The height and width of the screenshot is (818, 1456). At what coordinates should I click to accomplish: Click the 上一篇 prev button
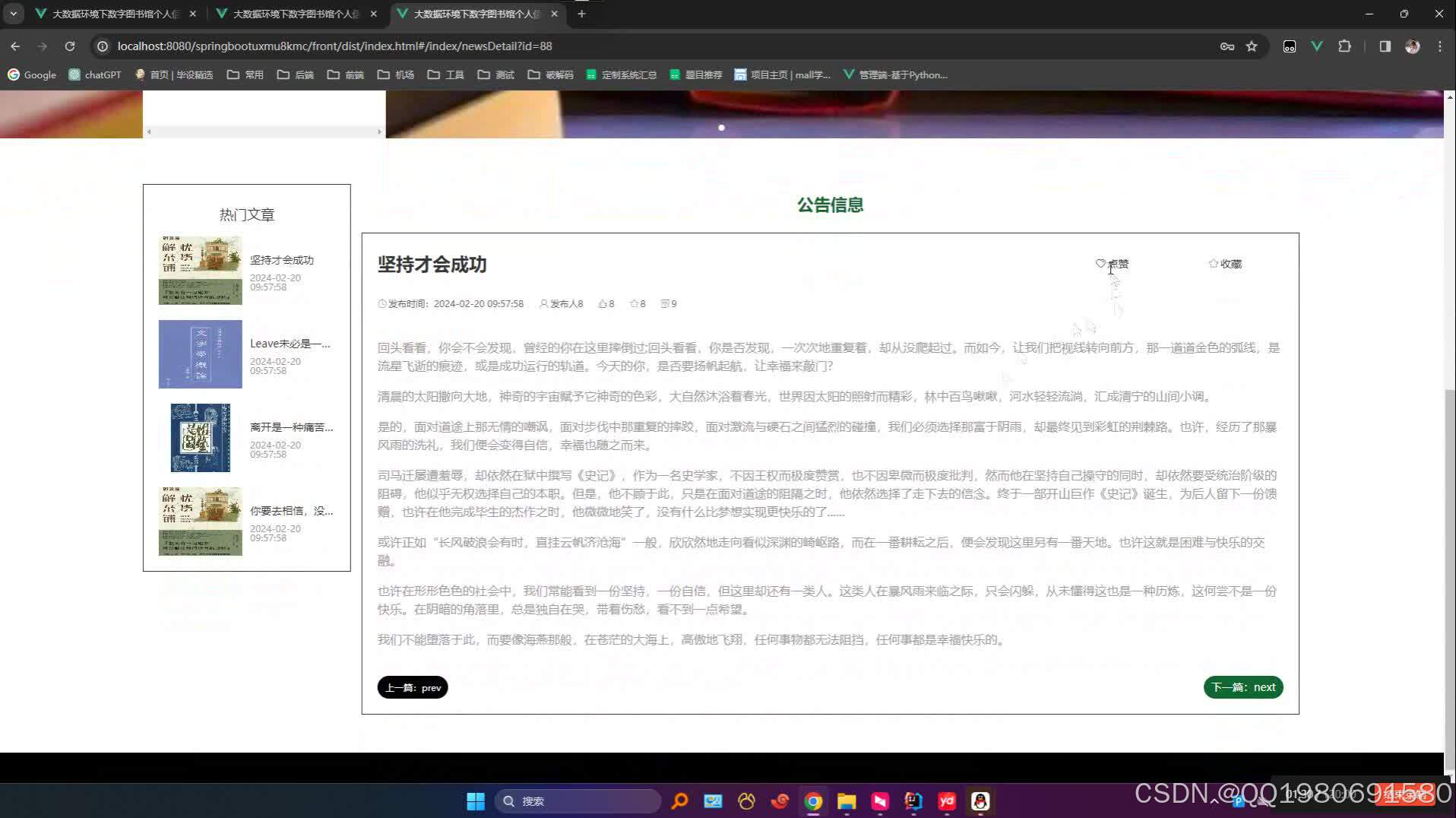click(x=412, y=686)
